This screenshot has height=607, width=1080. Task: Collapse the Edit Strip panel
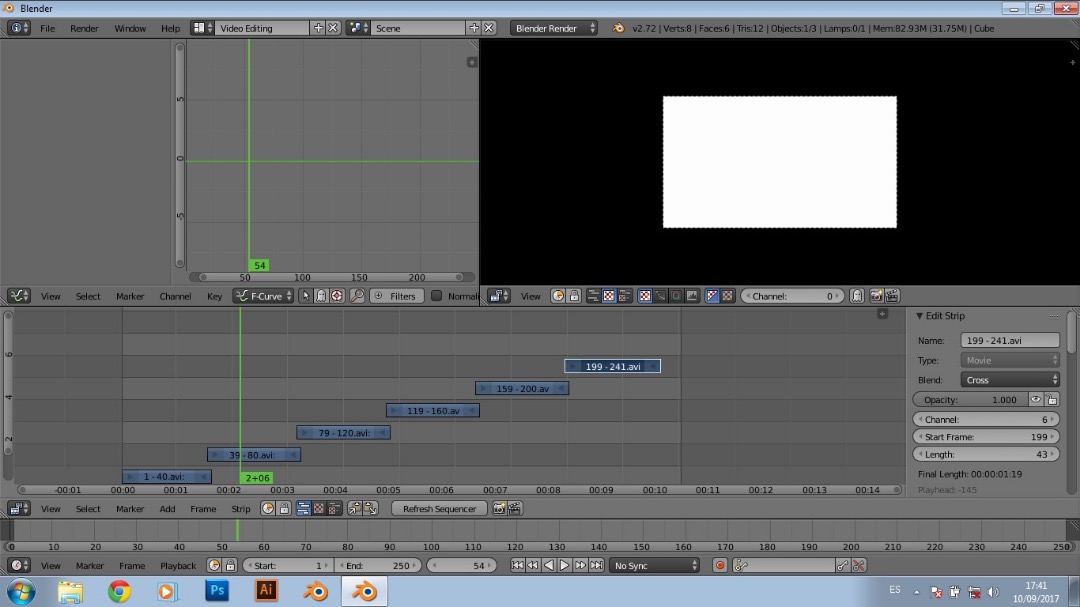point(920,316)
